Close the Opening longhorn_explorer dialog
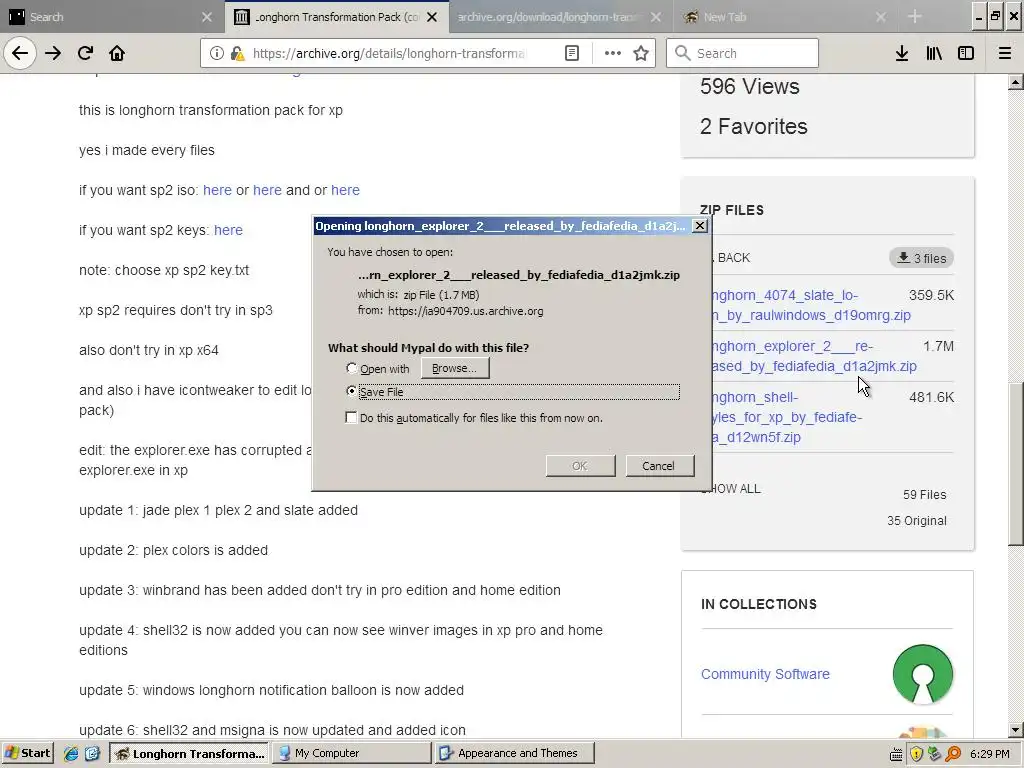The height and width of the screenshot is (768, 1024). pyautogui.click(x=699, y=225)
